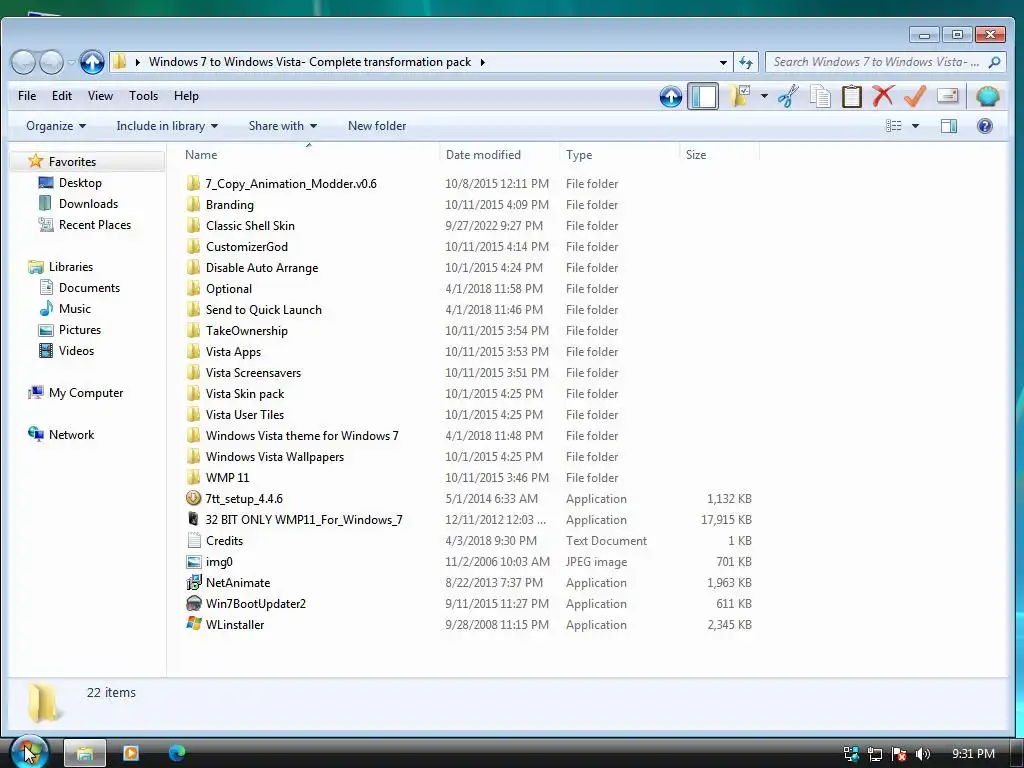Expand breadcrumb arrow before the folder name
Screen dimensions: 1024x768
[x=138, y=63]
